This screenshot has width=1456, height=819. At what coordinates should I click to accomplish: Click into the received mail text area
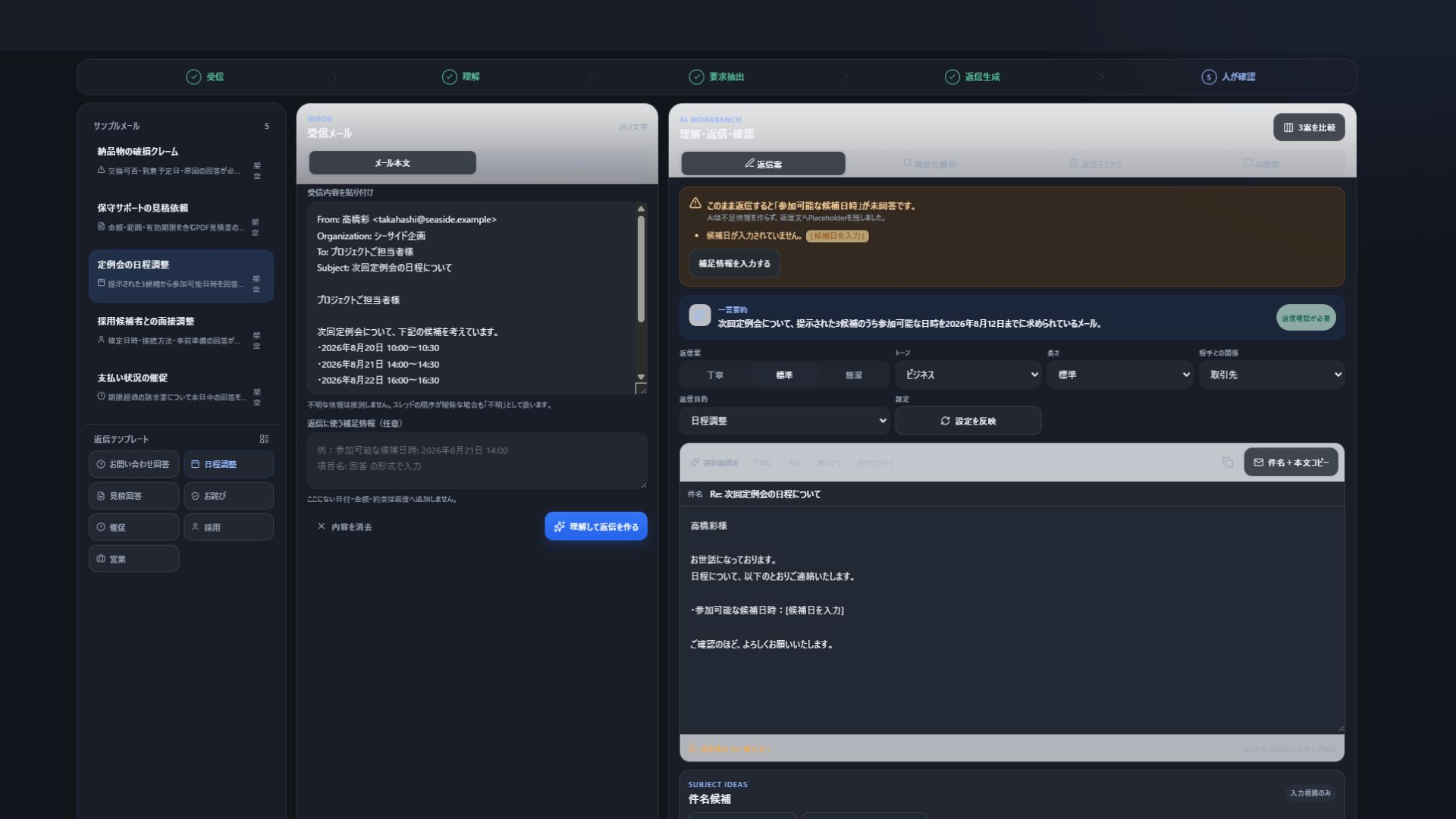[x=471, y=298]
